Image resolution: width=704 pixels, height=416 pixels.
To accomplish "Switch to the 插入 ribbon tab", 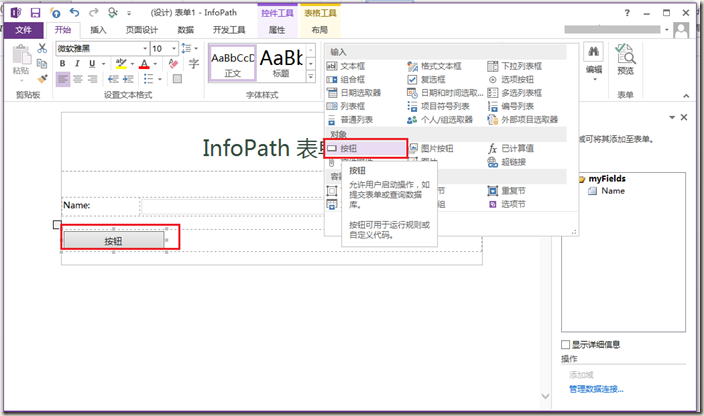I will pyautogui.click(x=98, y=30).
